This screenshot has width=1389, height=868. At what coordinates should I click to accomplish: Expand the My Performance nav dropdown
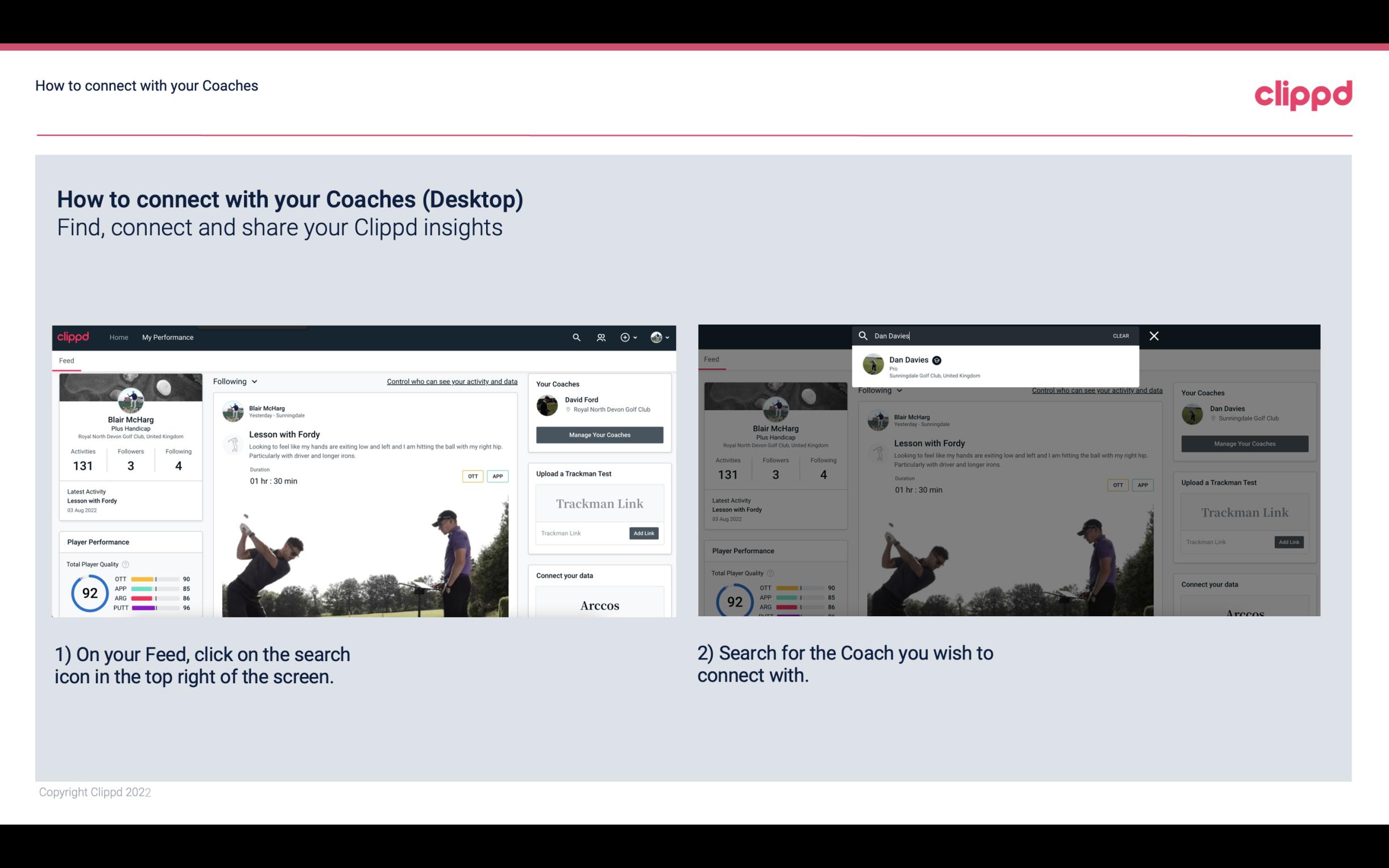(x=167, y=337)
